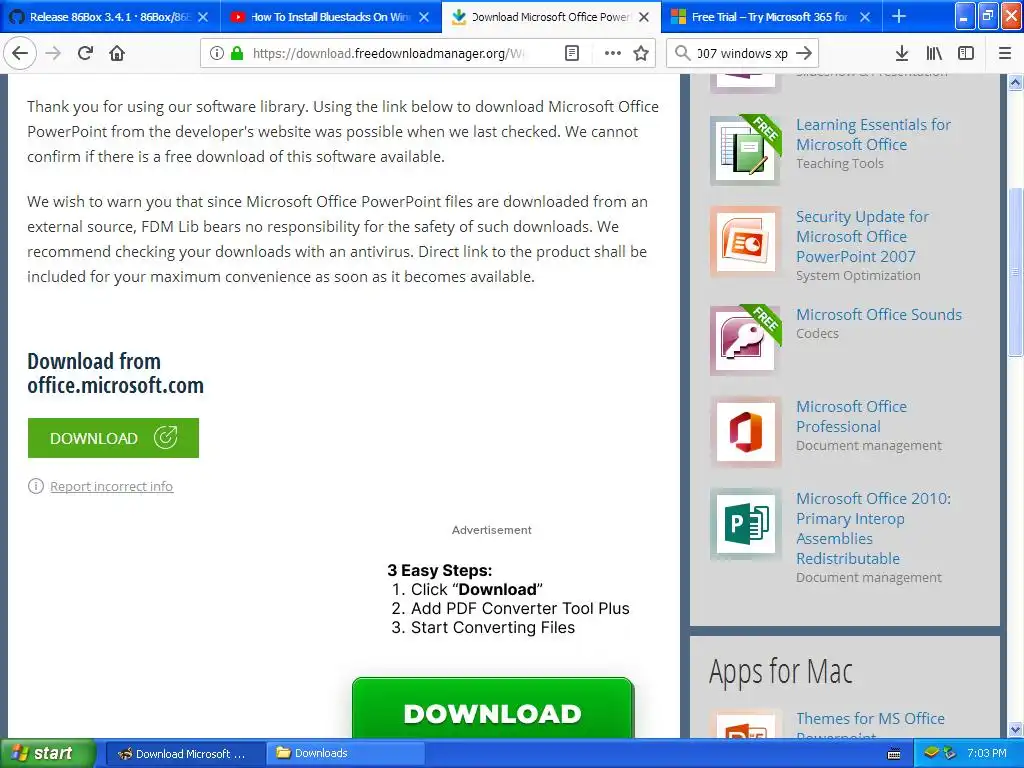Click the page scrollbar up arrow
Viewport: 1024px width, 768px height.
(x=1016, y=82)
